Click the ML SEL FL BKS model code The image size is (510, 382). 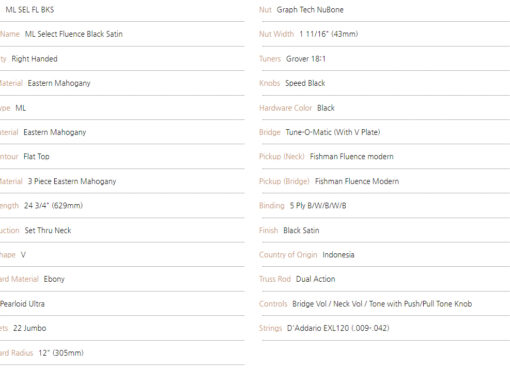coord(30,10)
